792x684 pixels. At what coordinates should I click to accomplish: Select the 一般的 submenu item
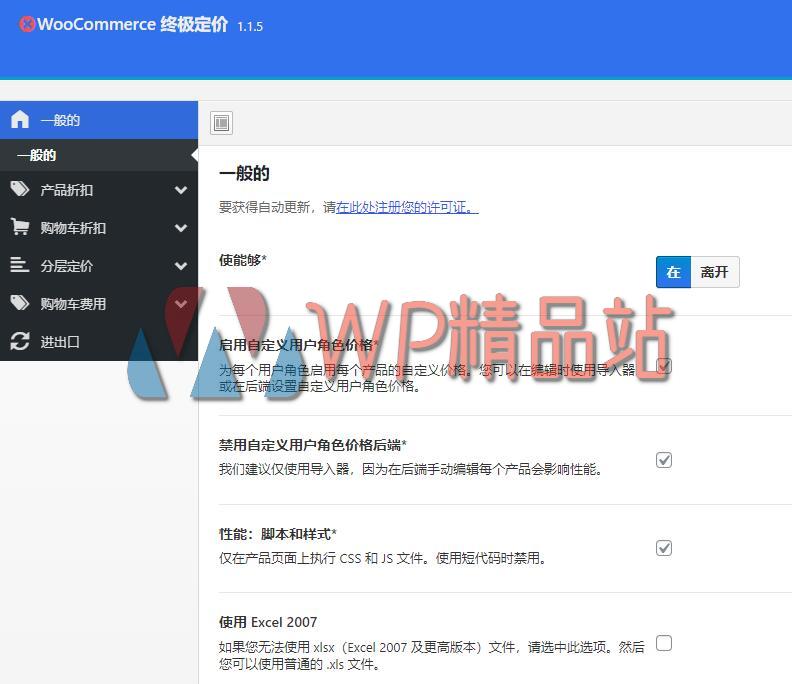99,155
